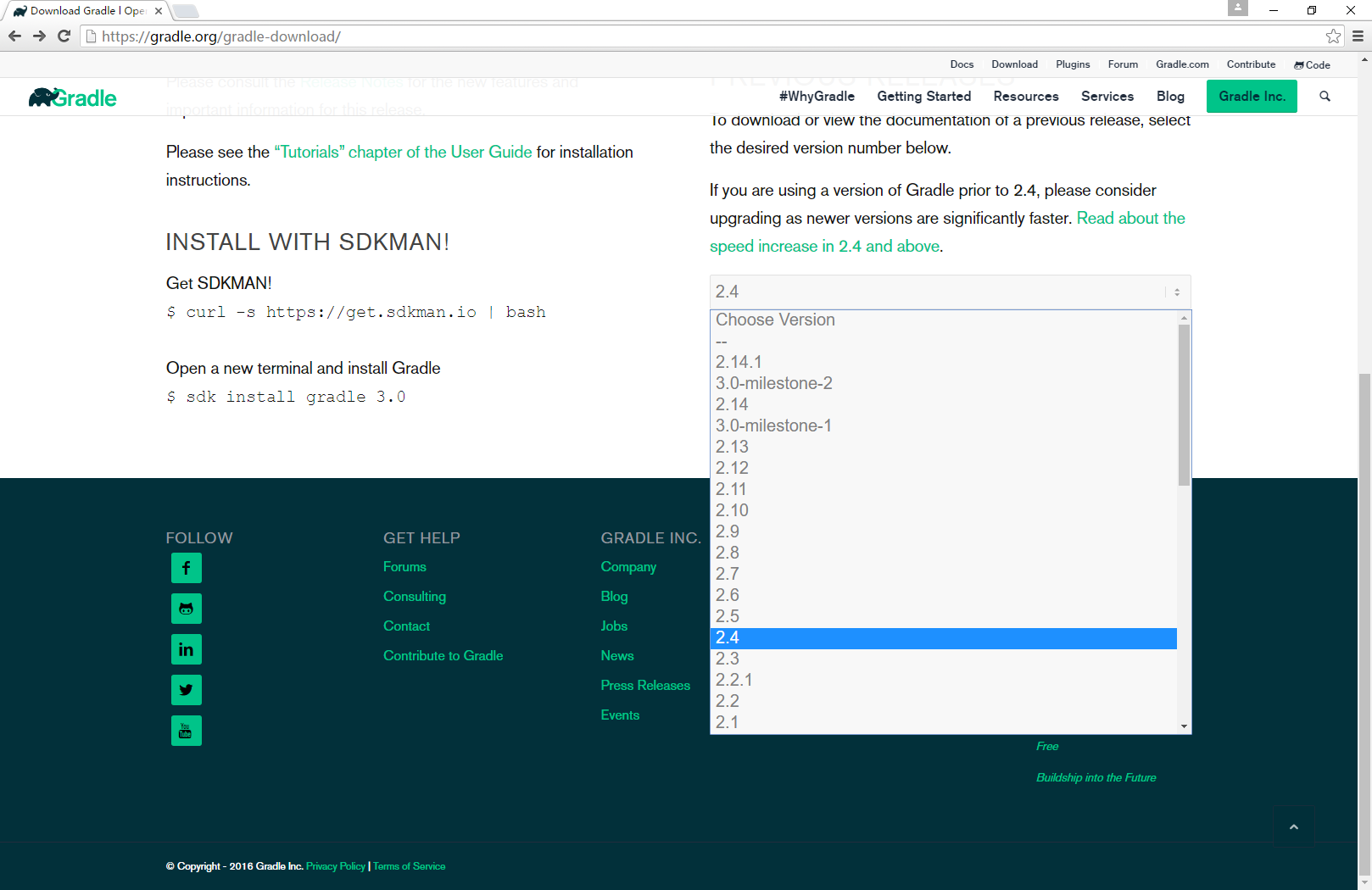Viewport: 1372px width, 890px height.
Task: Open a new browser tab
Action: pyautogui.click(x=186, y=11)
